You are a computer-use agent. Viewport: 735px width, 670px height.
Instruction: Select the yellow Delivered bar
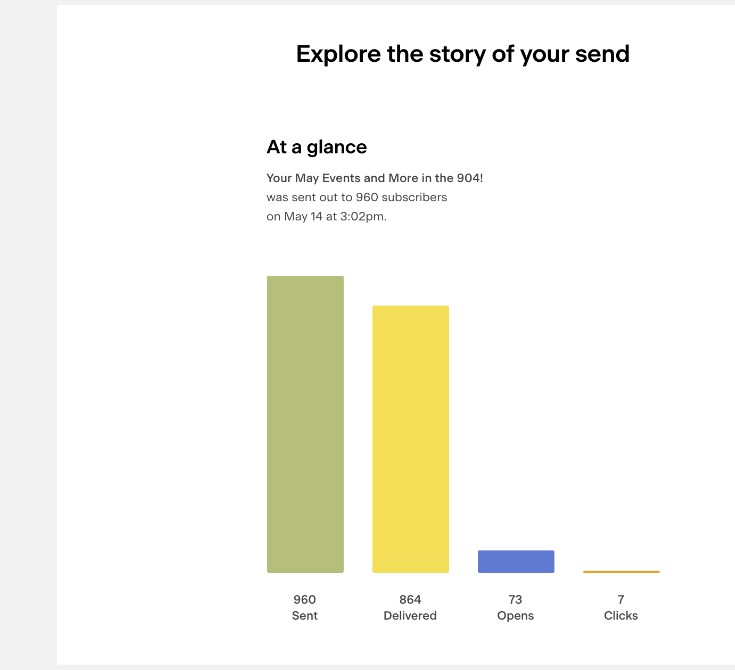tap(410, 439)
